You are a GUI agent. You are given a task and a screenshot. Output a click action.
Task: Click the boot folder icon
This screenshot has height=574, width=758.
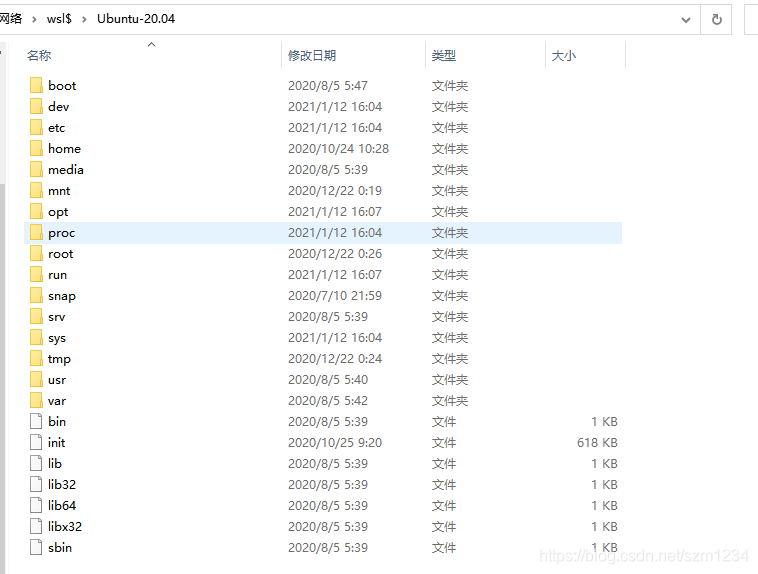click(x=36, y=86)
